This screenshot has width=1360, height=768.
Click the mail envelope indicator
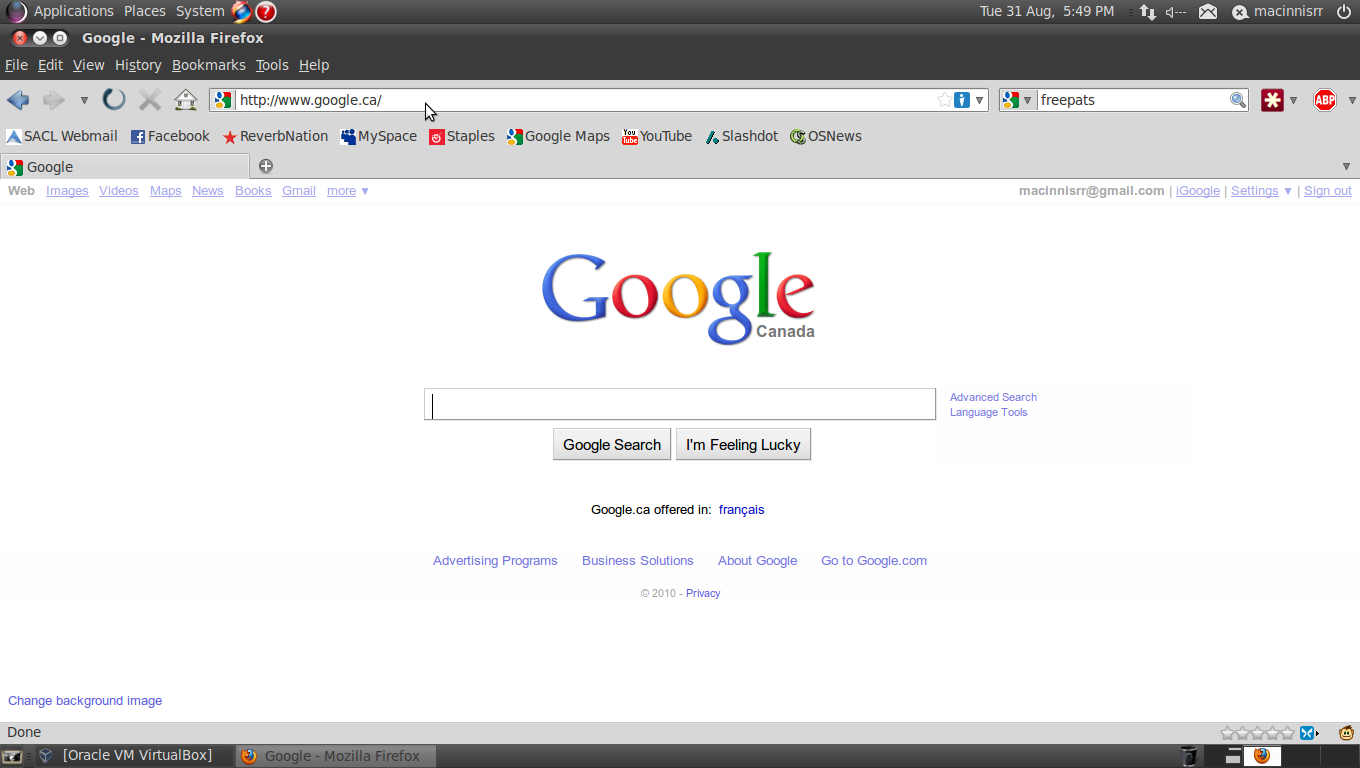pyautogui.click(x=1208, y=12)
